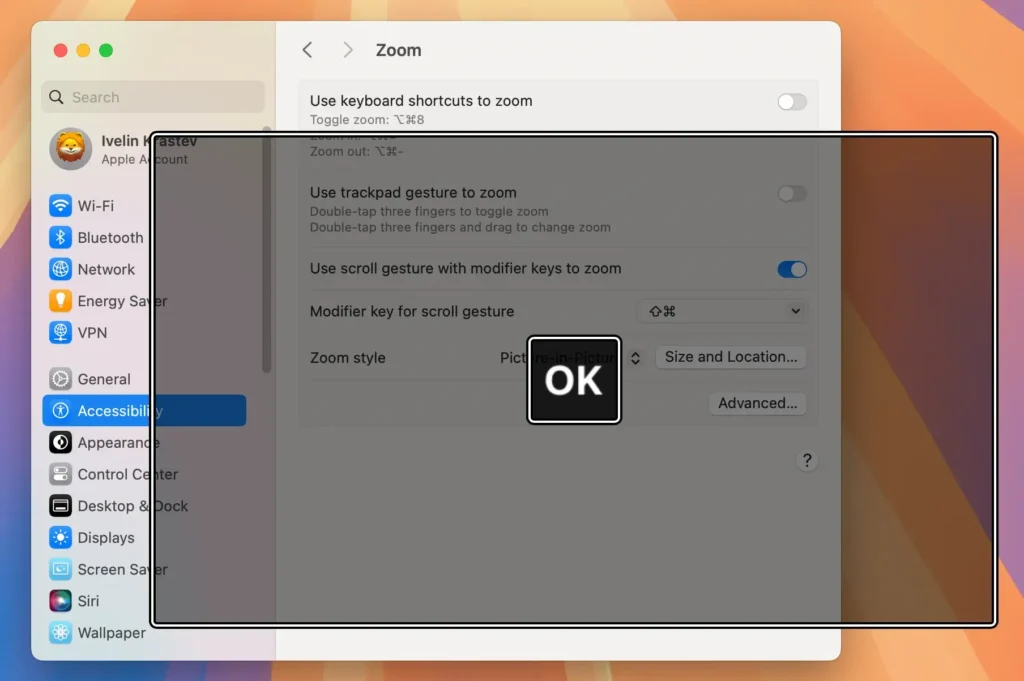Open Size and Location settings

(x=731, y=357)
